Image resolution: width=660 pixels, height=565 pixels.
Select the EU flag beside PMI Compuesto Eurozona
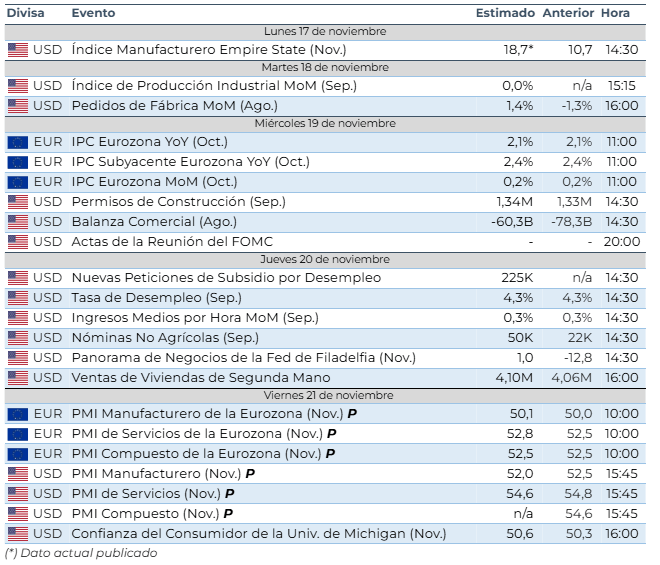click(18, 453)
